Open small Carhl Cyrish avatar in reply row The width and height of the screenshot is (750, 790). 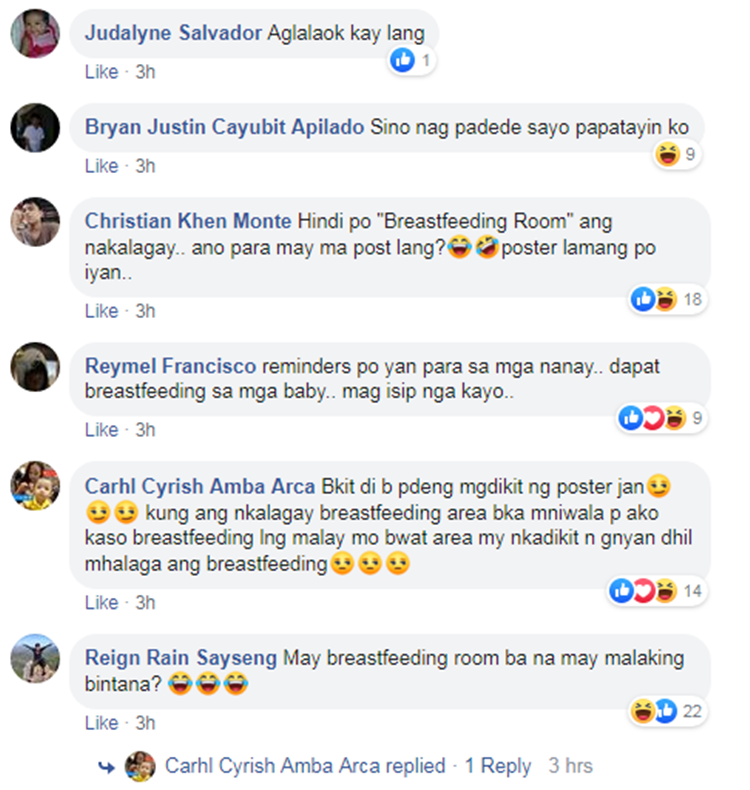tap(140, 766)
